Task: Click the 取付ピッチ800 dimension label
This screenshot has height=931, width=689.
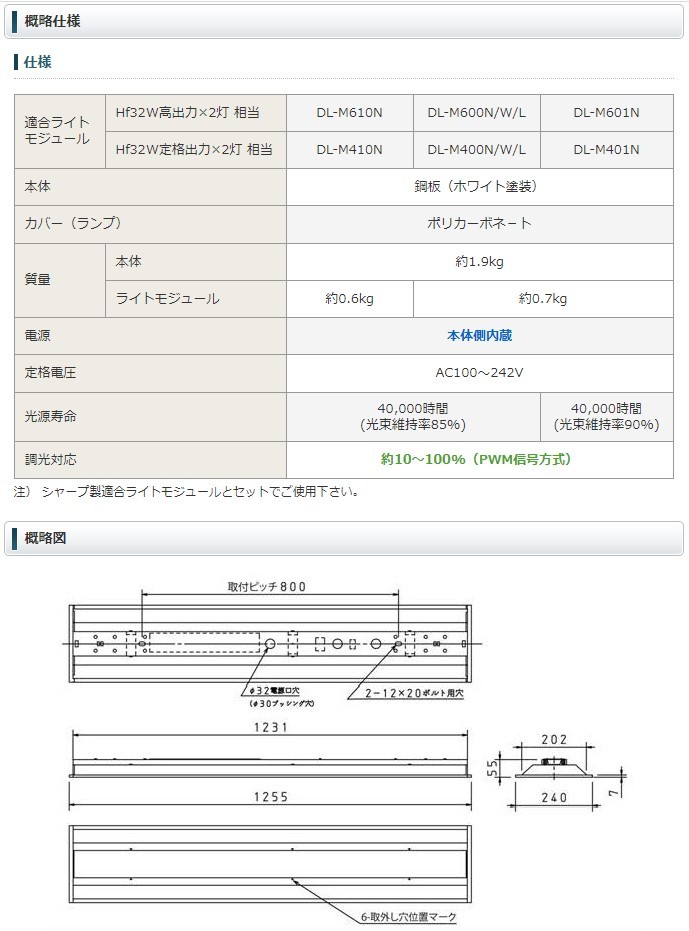Action: click(267, 587)
